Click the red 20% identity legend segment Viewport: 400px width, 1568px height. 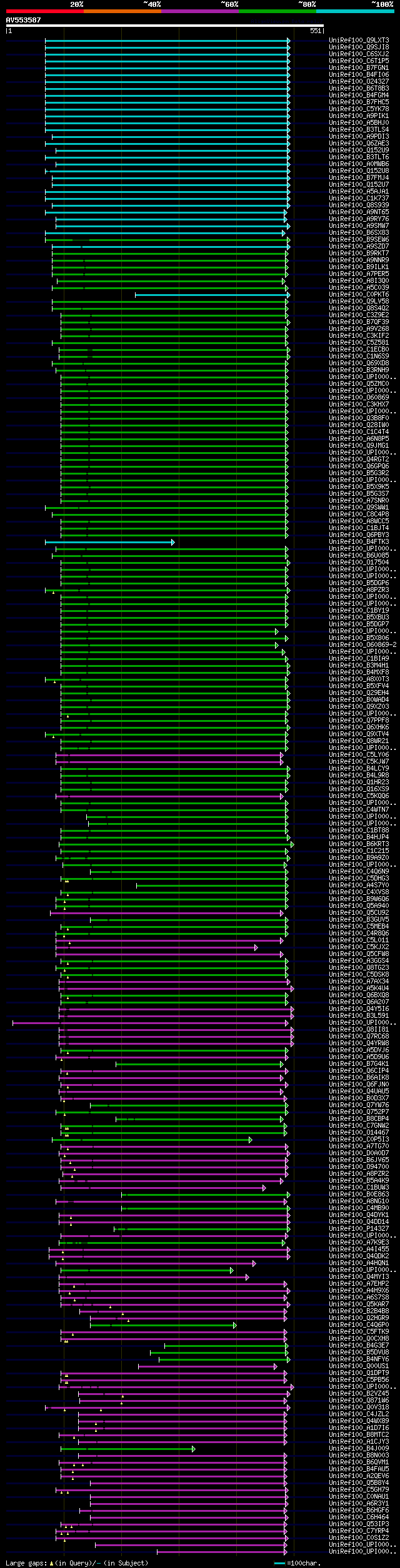(x=44, y=11)
